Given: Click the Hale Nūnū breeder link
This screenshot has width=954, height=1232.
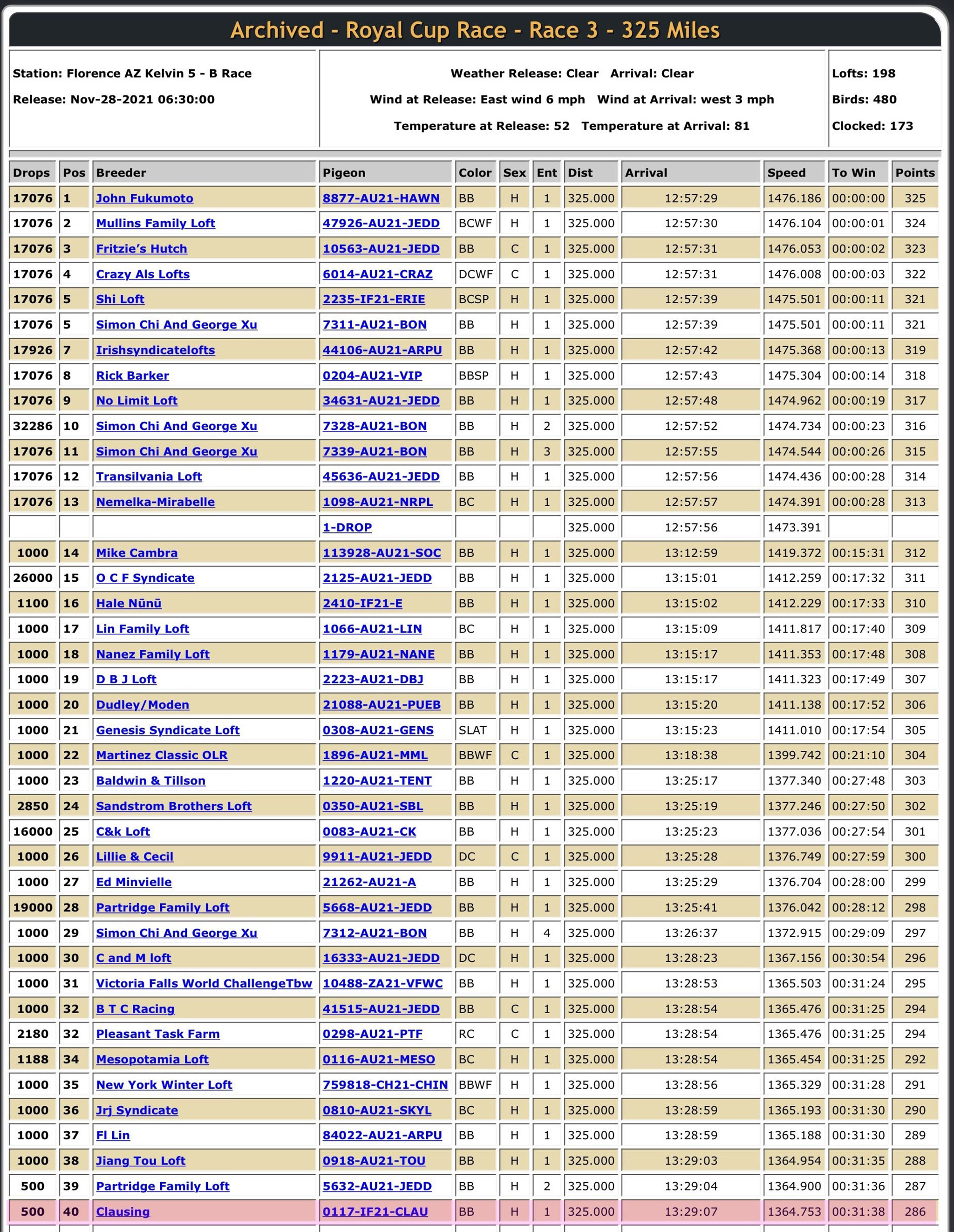Looking at the screenshot, I should point(129,604).
